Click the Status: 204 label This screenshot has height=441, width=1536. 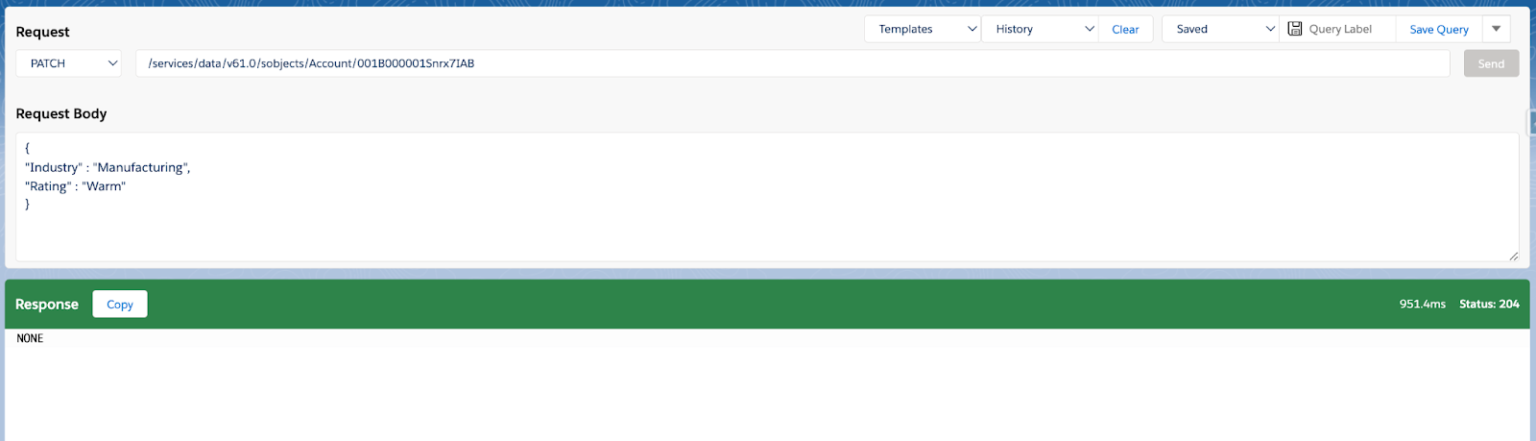click(x=1490, y=304)
